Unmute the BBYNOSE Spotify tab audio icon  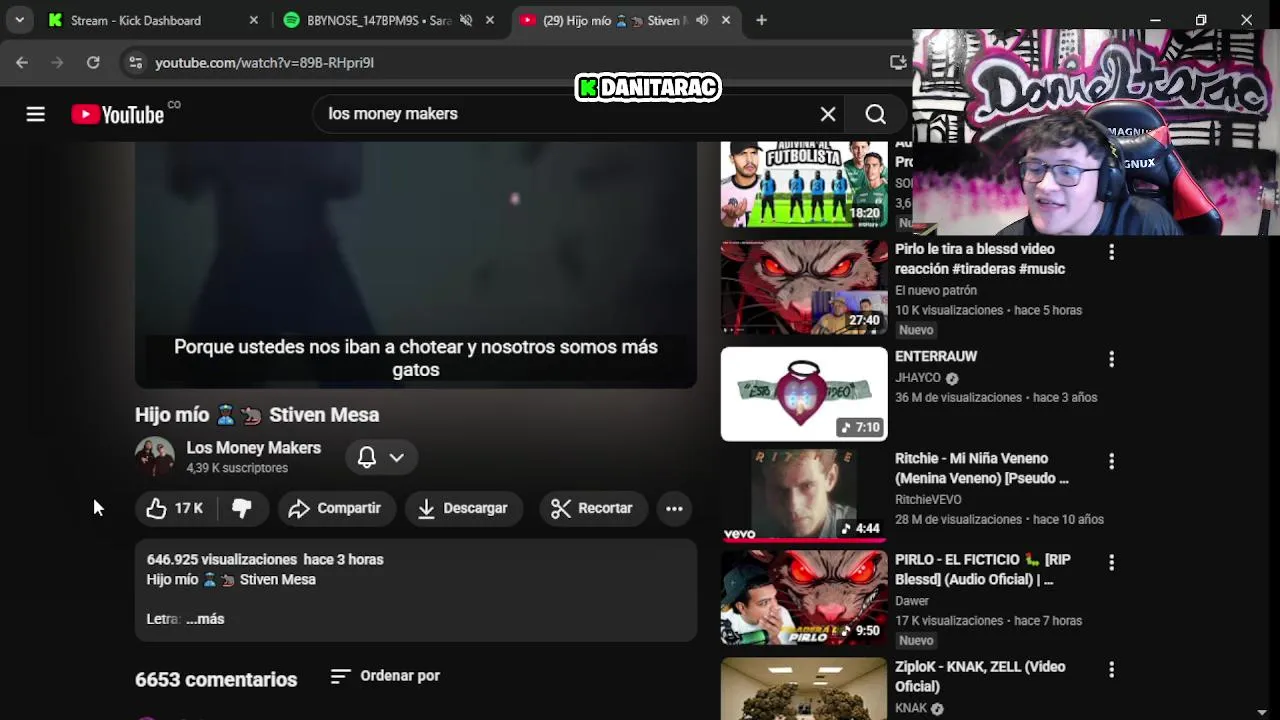tap(466, 20)
